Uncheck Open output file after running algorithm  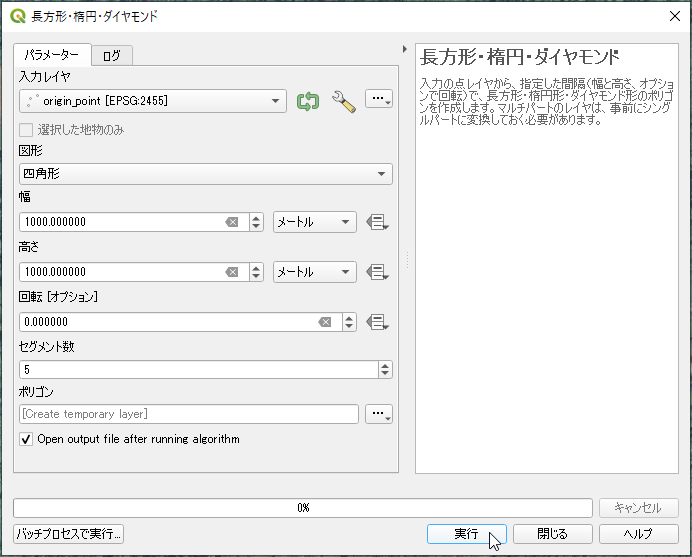(x=26, y=439)
